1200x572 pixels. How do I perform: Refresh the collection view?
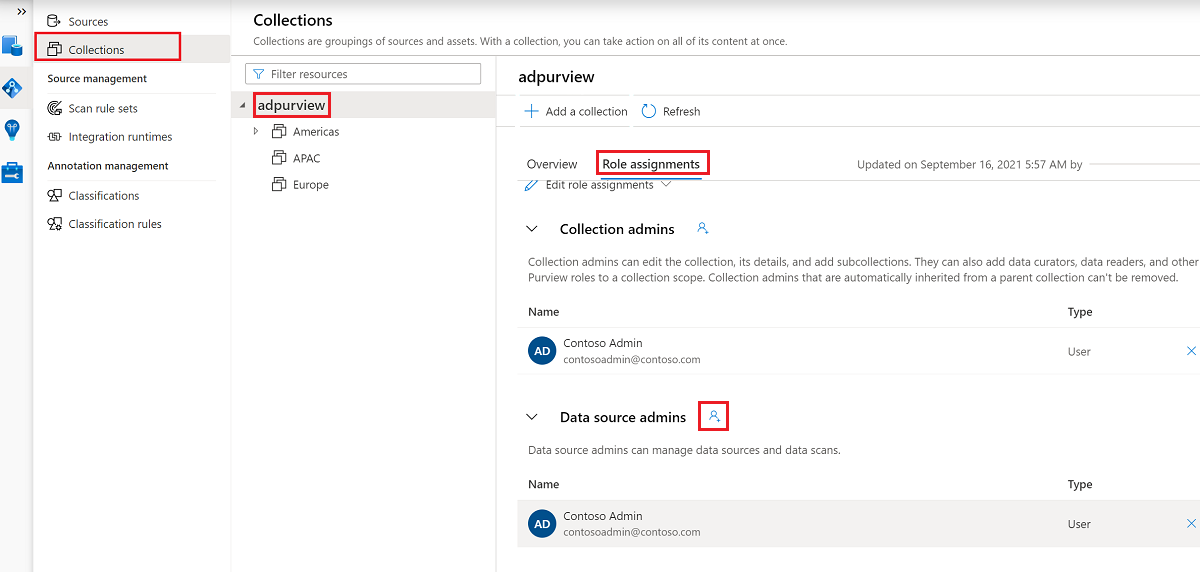click(x=670, y=111)
